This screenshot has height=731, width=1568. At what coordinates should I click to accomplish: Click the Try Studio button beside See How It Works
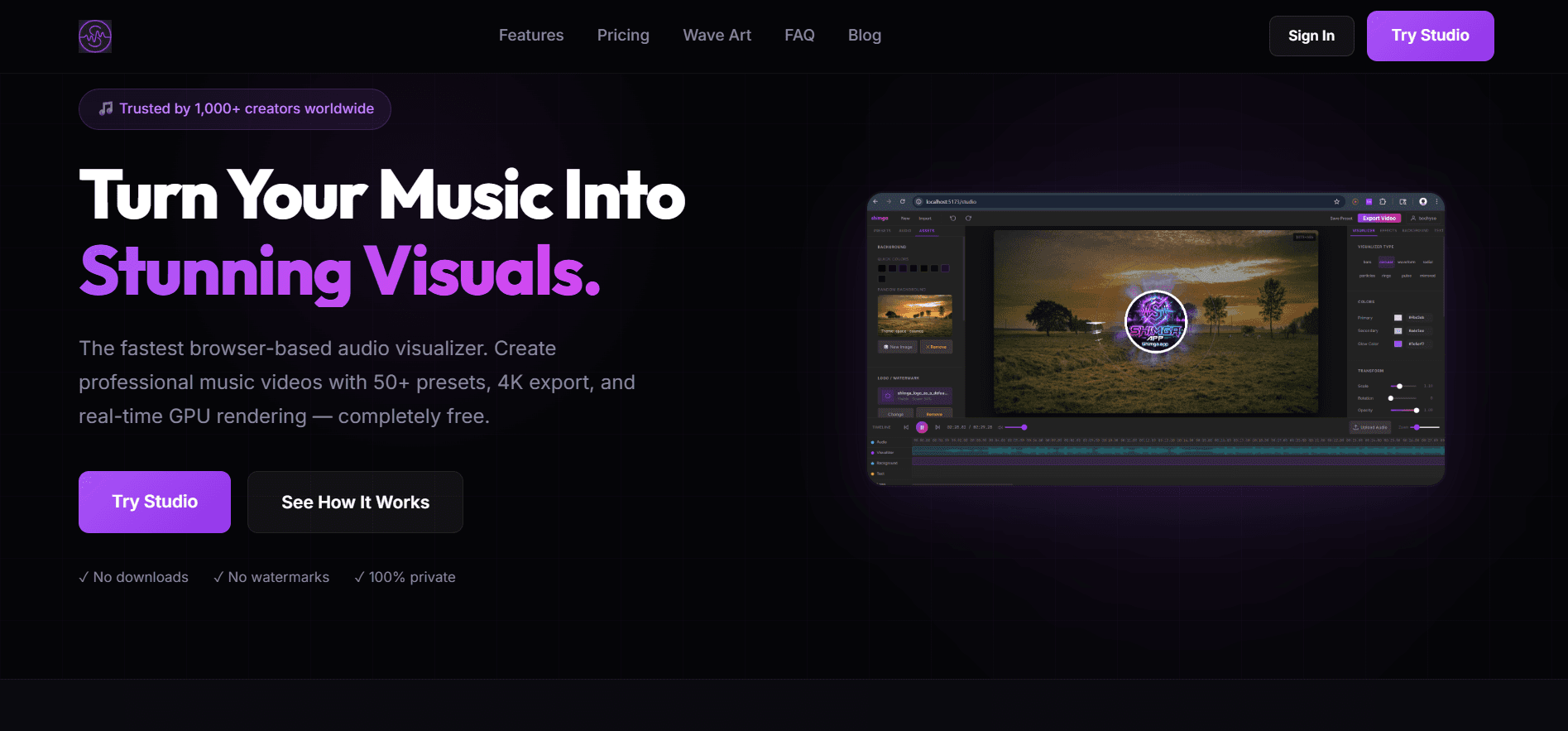coord(155,502)
